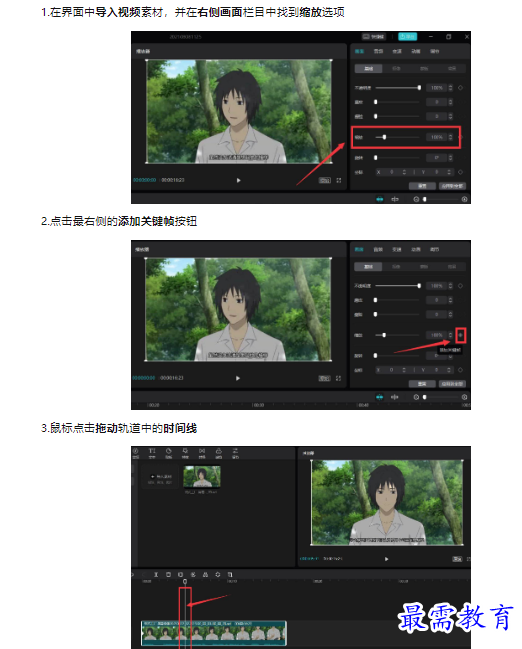Switch to the 音频 audio tab in step 1 screenshot
This screenshot has height=649, width=522.
[378, 51]
